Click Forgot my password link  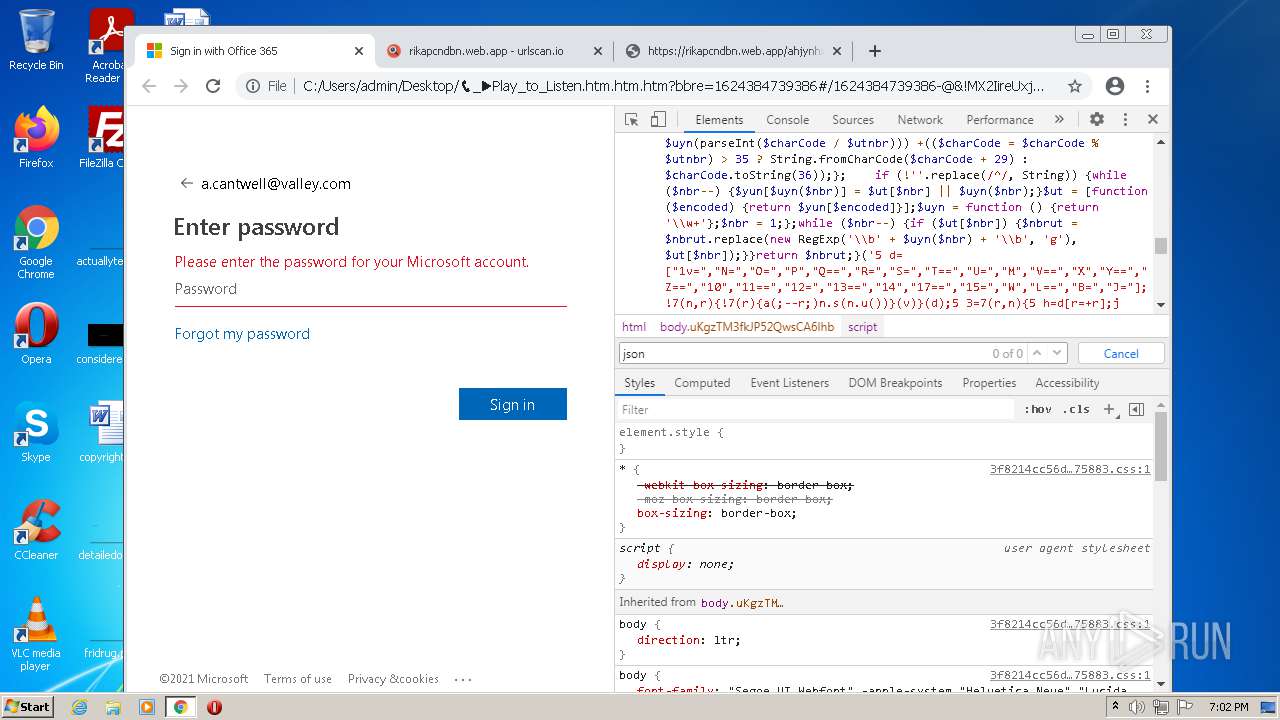click(x=242, y=334)
